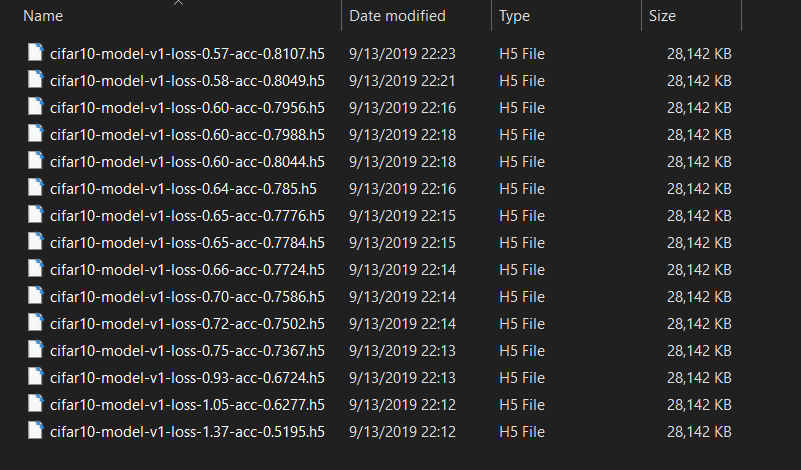Select file icon of loss-1.37-acc-0.5195.h5
Screen dimensions: 801x470
35,431
